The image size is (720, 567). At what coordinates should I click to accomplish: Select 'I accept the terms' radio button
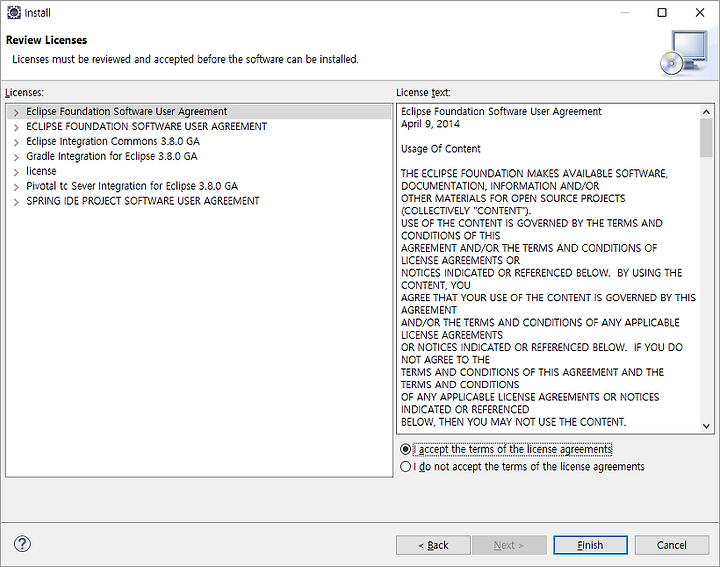pos(405,449)
